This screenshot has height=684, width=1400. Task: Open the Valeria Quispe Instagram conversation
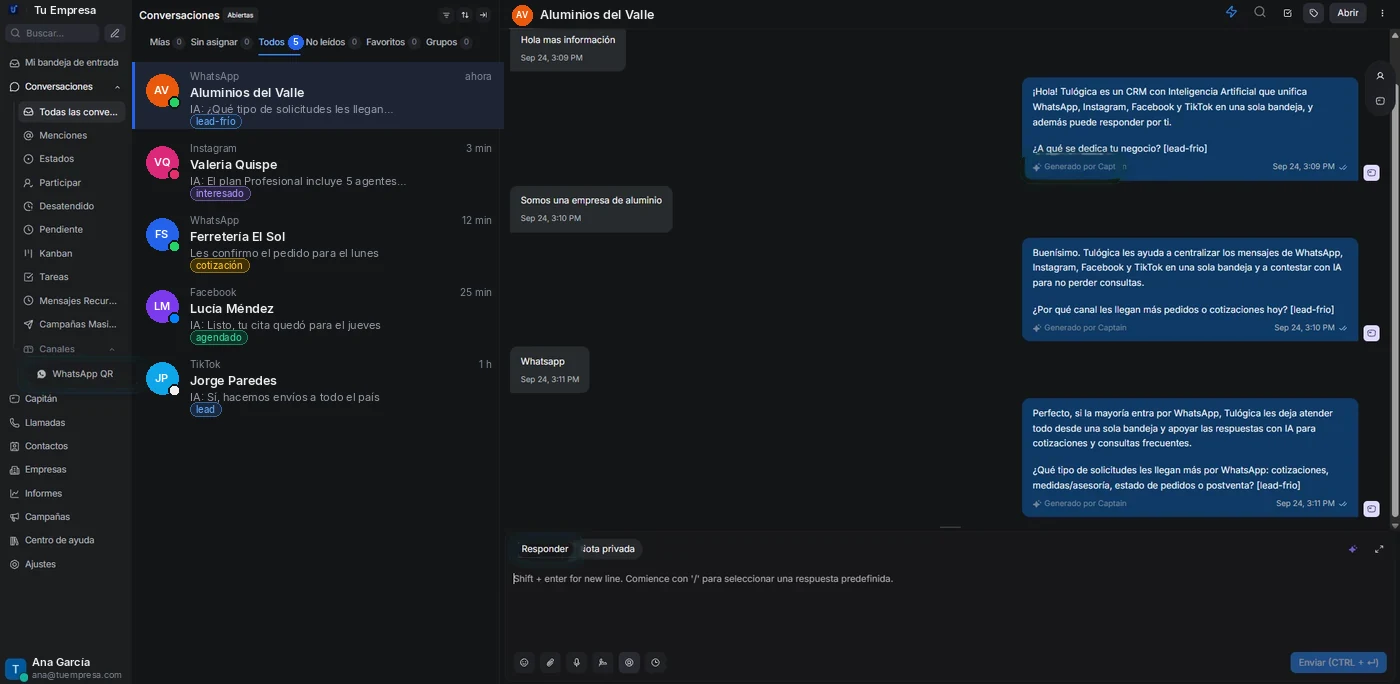tap(318, 169)
